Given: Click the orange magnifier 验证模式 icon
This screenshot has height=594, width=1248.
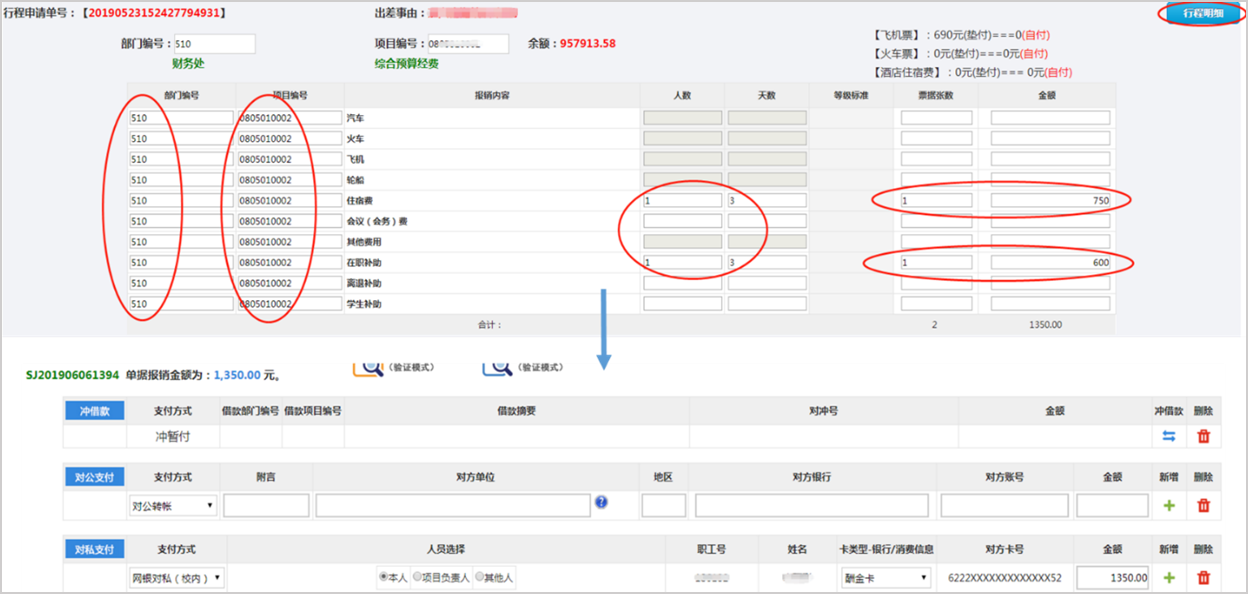Looking at the screenshot, I should pyautogui.click(x=369, y=366).
